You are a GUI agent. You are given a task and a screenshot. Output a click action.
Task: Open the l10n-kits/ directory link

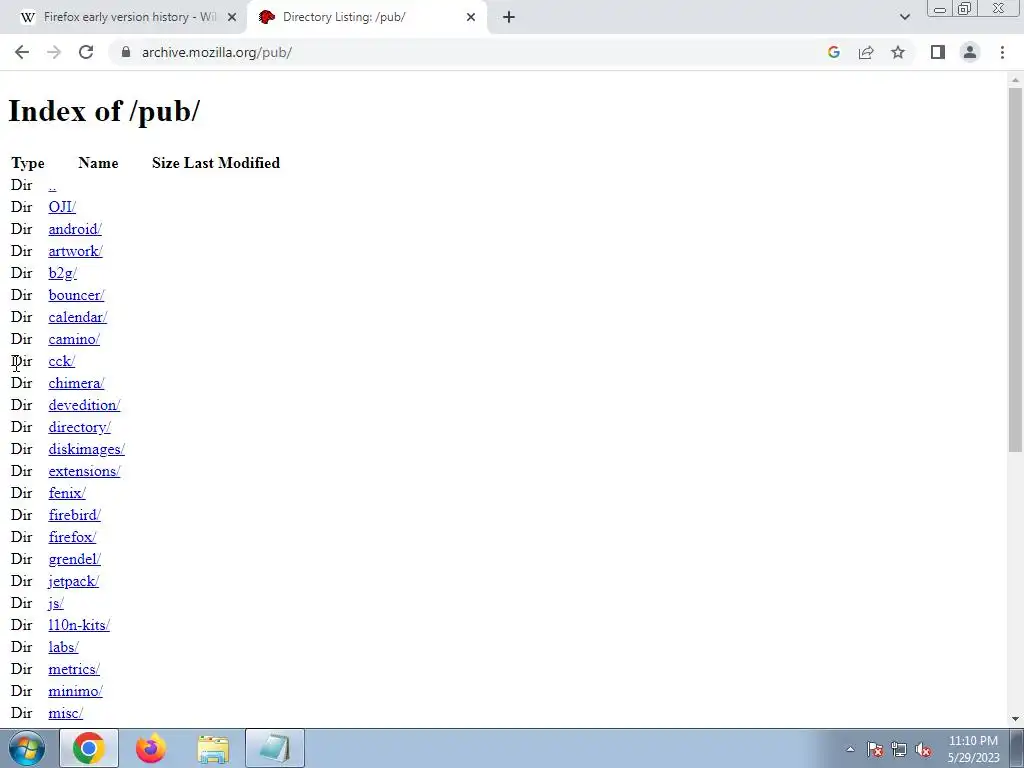click(x=79, y=625)
